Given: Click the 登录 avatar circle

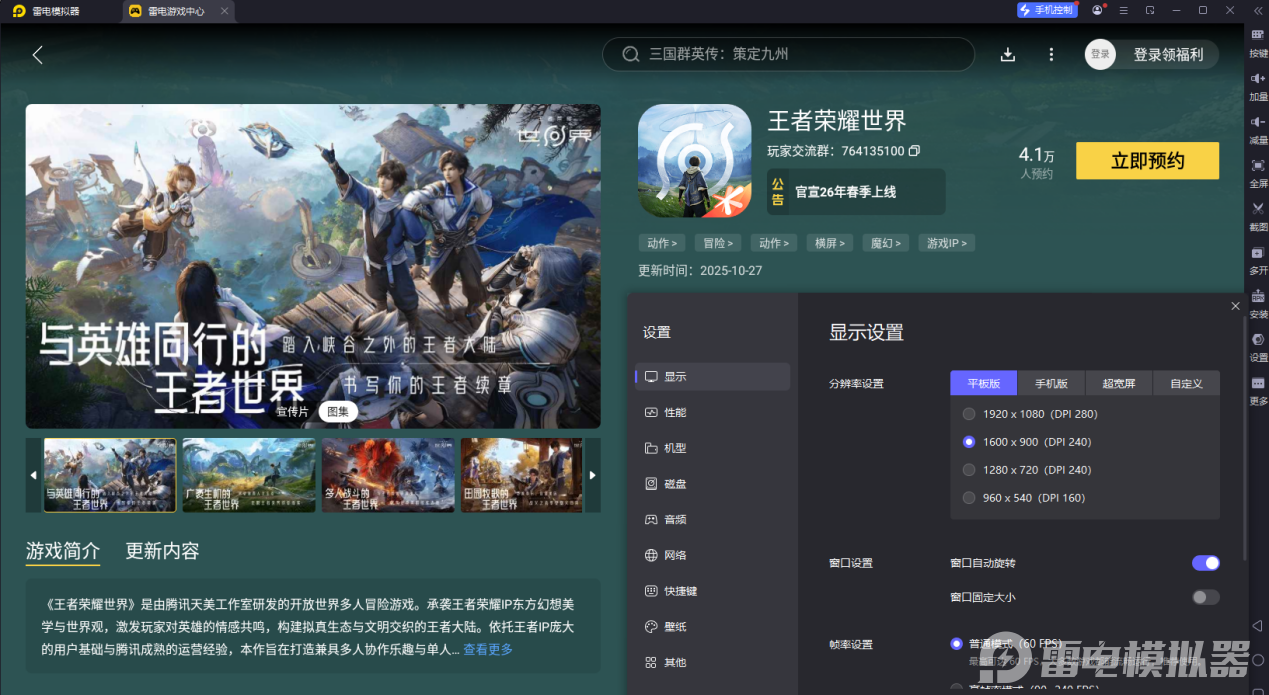Looking at the screenshot, I should (1100, 54).
